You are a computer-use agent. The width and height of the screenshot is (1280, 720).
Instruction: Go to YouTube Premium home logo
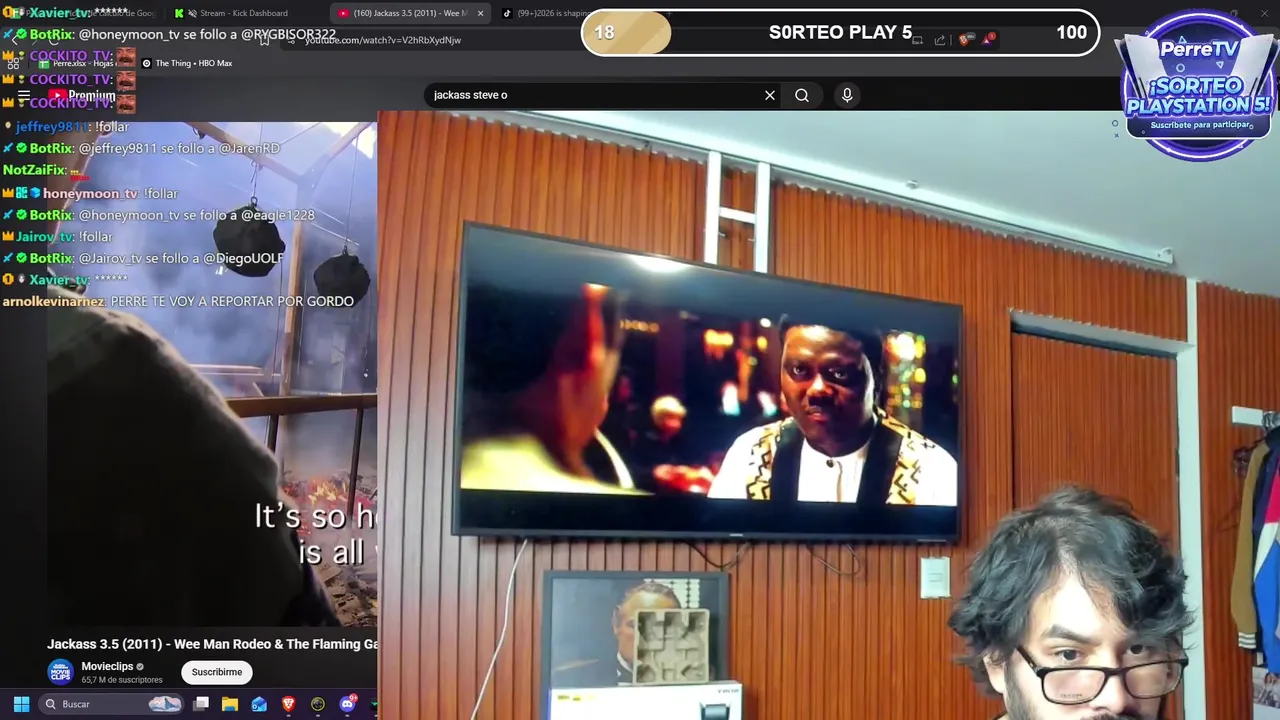tap(82, 96)
